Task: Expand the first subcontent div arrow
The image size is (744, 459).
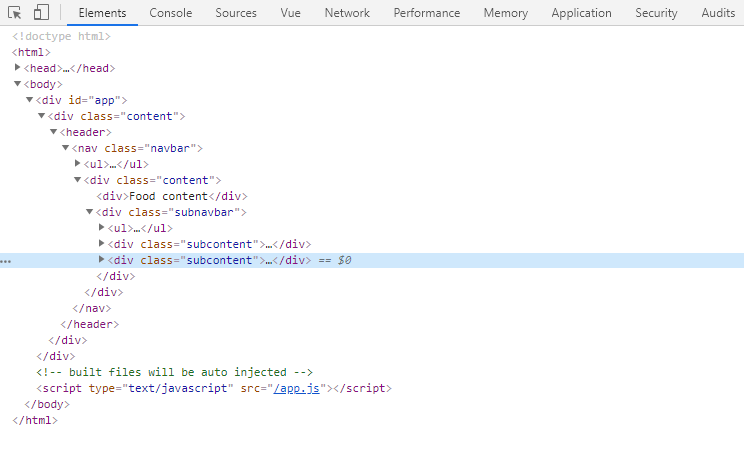Action: [102, 244]
